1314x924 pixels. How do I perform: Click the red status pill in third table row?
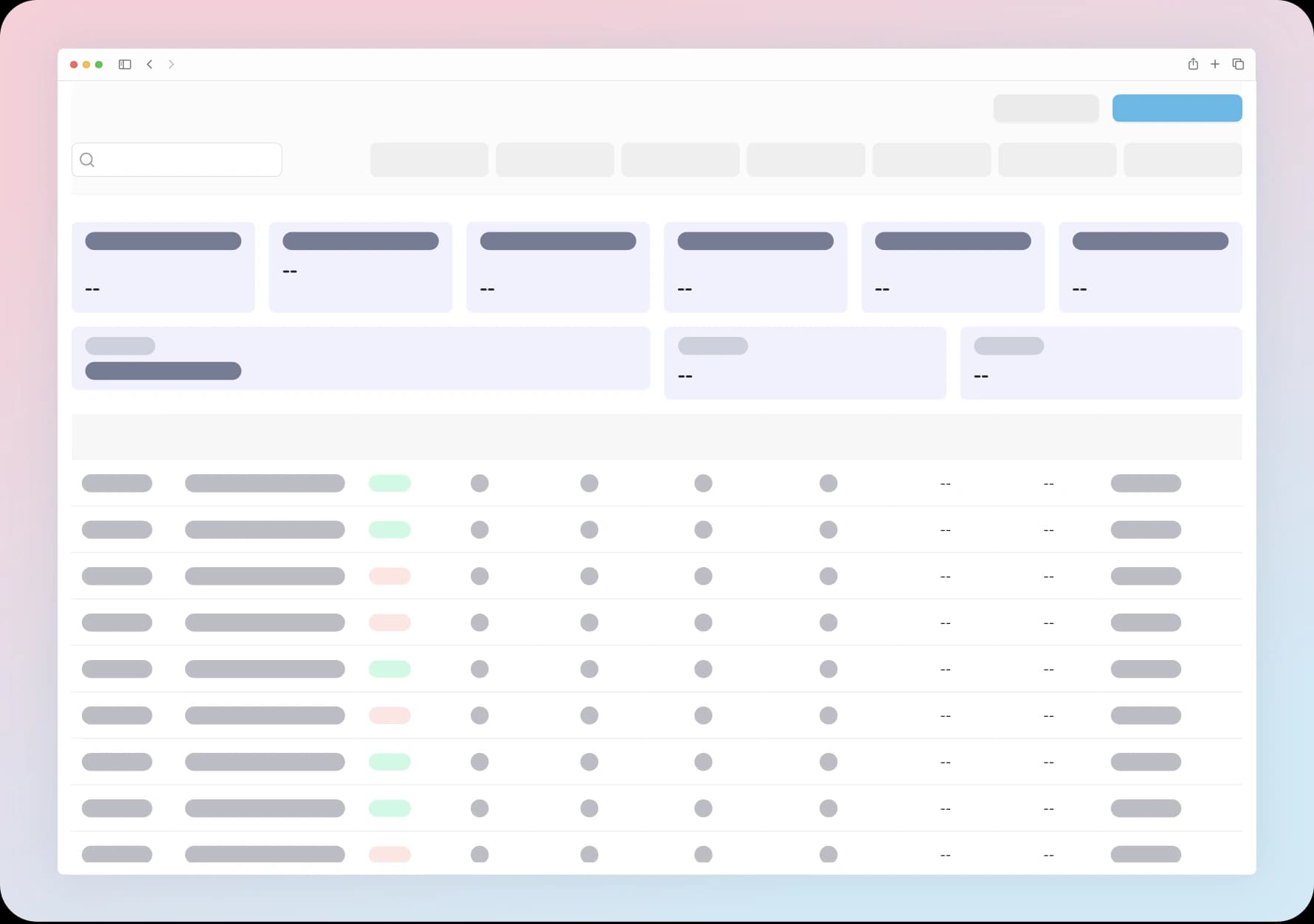pyautogui.click(x=390, y=577)
